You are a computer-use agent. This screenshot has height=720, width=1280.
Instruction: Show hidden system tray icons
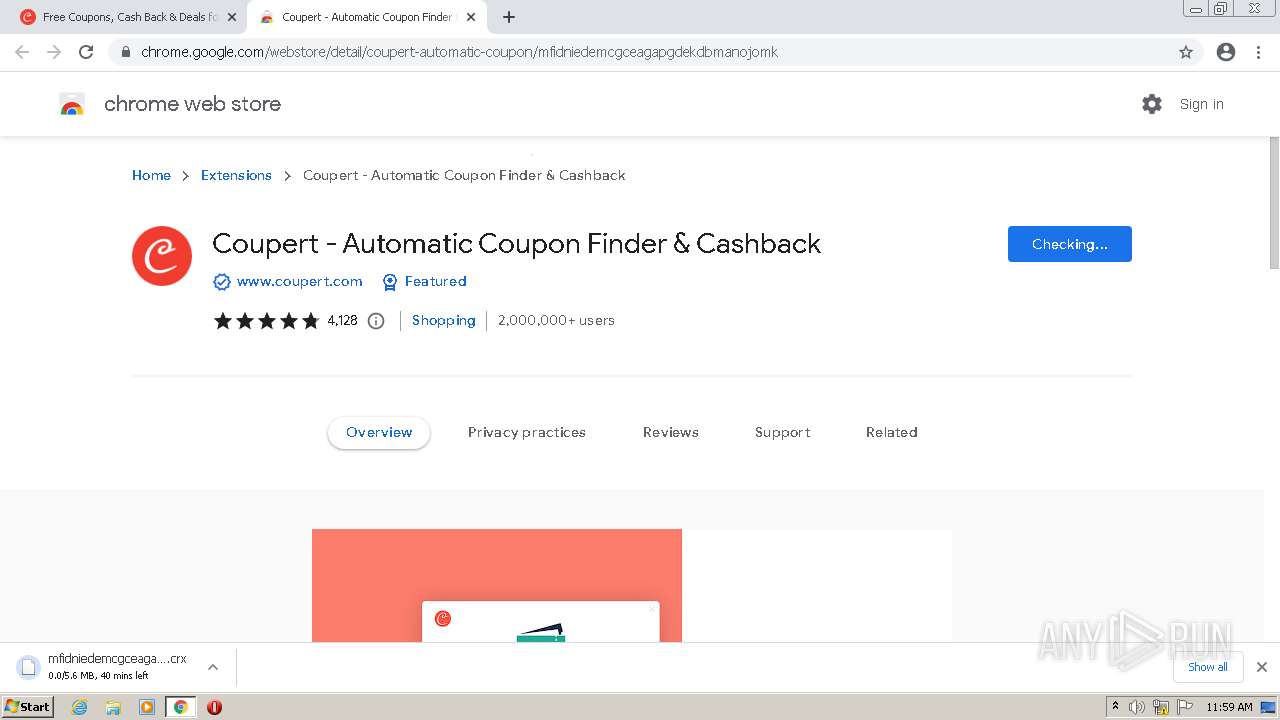[1115, 707]
